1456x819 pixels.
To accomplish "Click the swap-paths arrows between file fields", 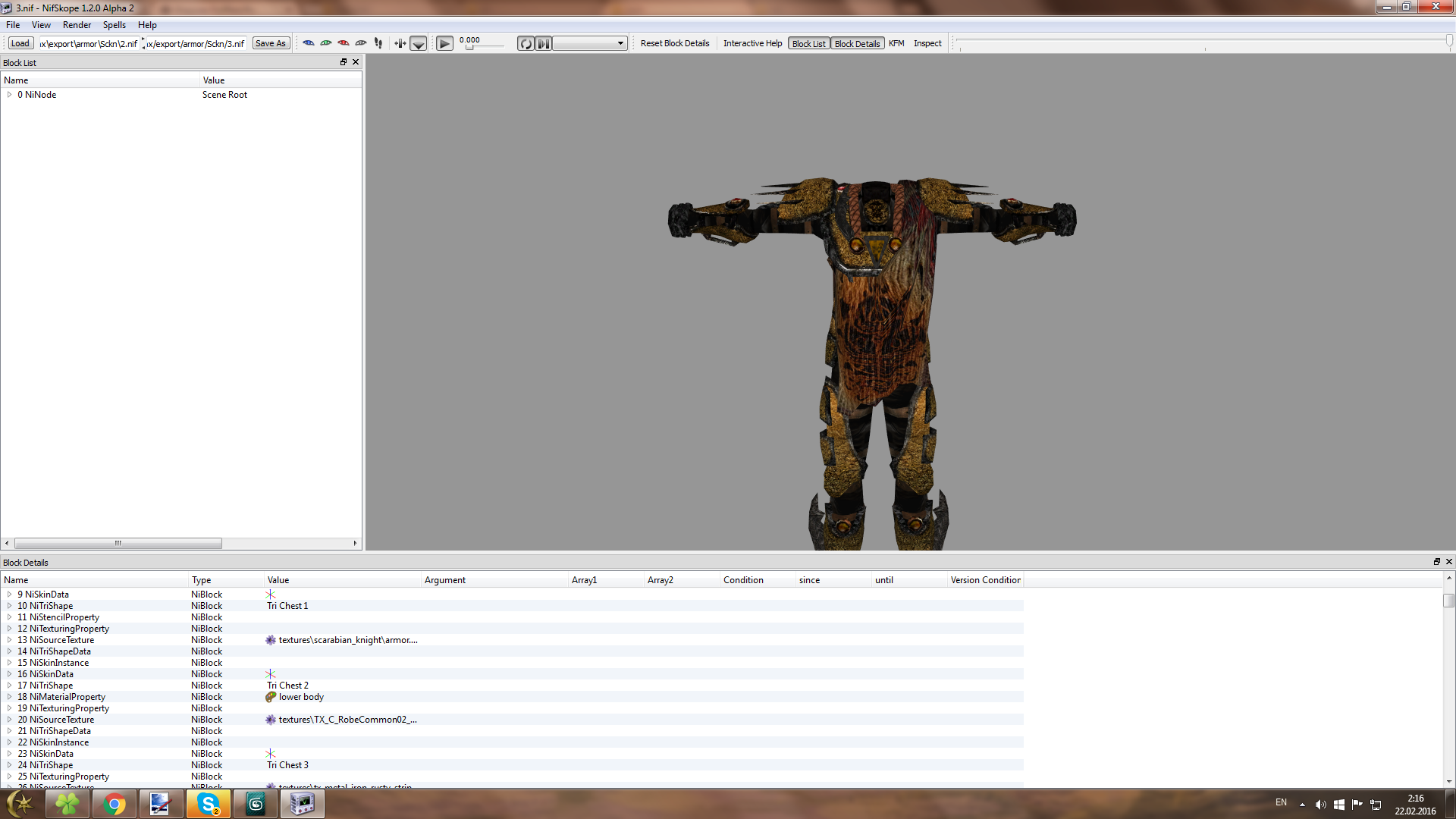I will coord(143,43).
